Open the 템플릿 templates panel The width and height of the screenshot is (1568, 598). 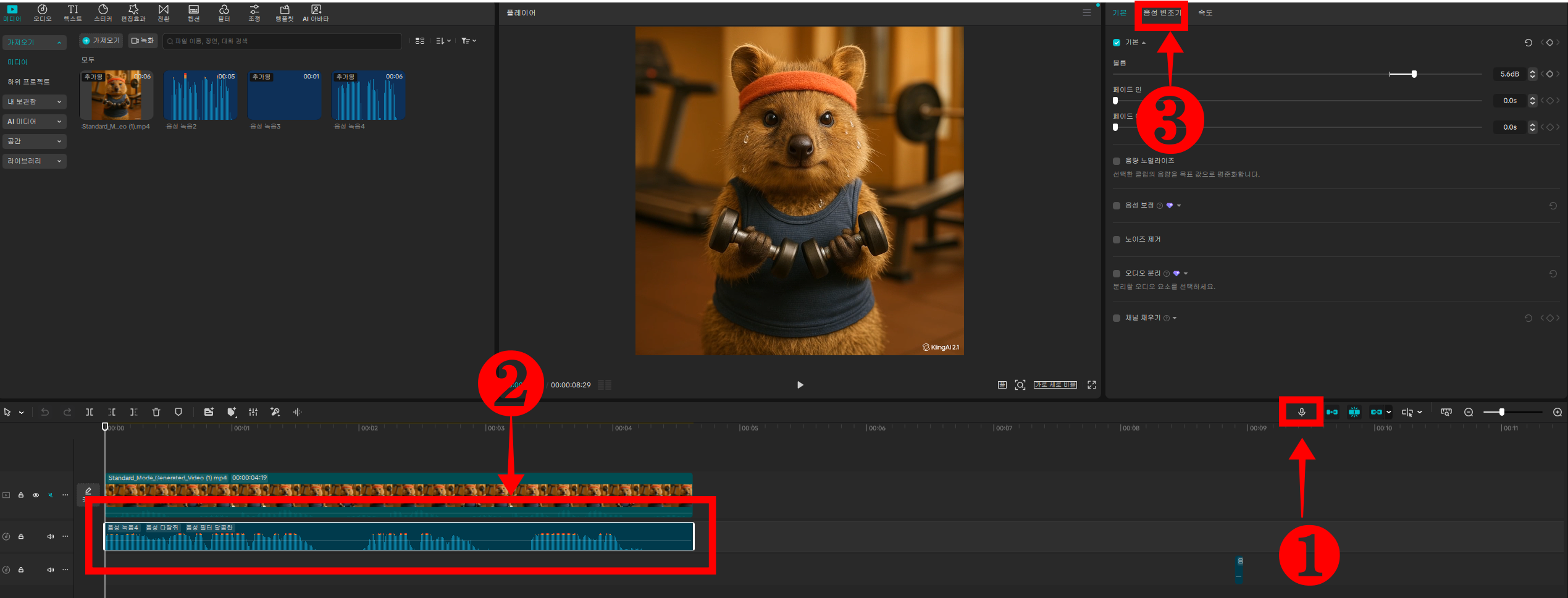[x=285, y=13]
